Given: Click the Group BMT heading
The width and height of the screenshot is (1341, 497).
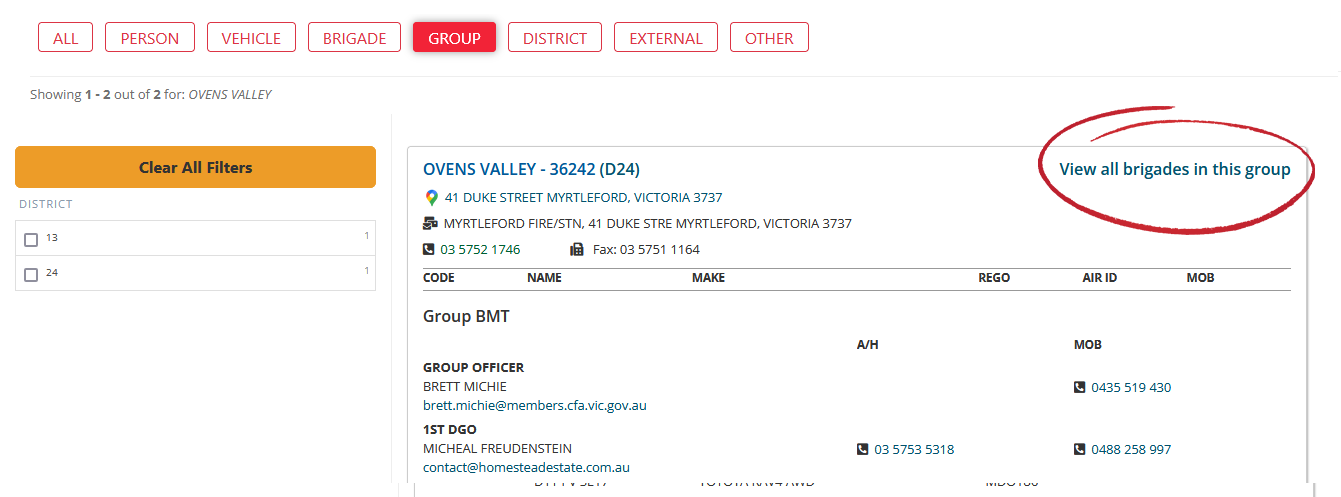Looking at the screenshot, I should 466,317.
